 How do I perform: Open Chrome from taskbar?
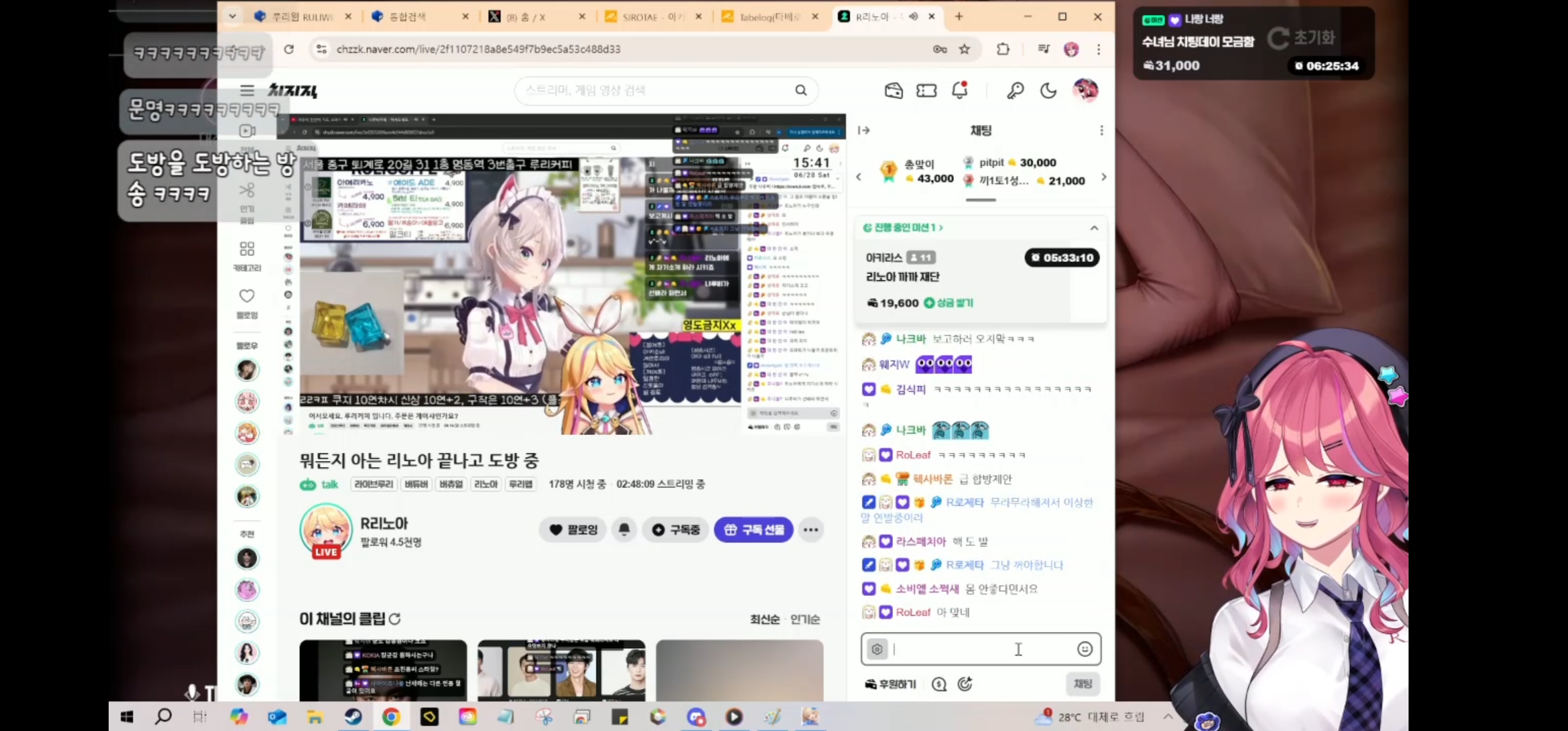click(391, 717)
